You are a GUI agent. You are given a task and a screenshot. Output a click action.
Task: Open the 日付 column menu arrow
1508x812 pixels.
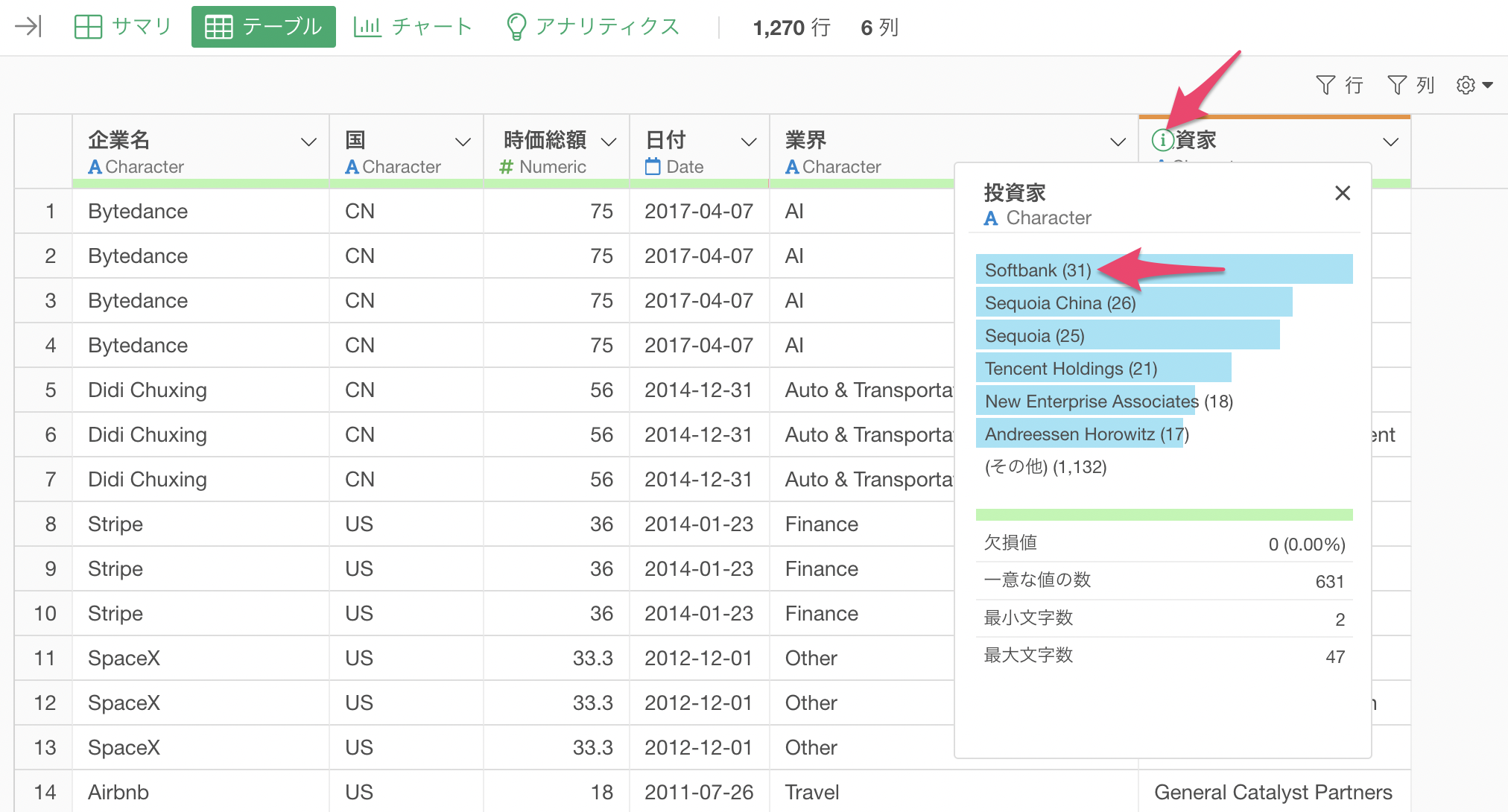749,142
